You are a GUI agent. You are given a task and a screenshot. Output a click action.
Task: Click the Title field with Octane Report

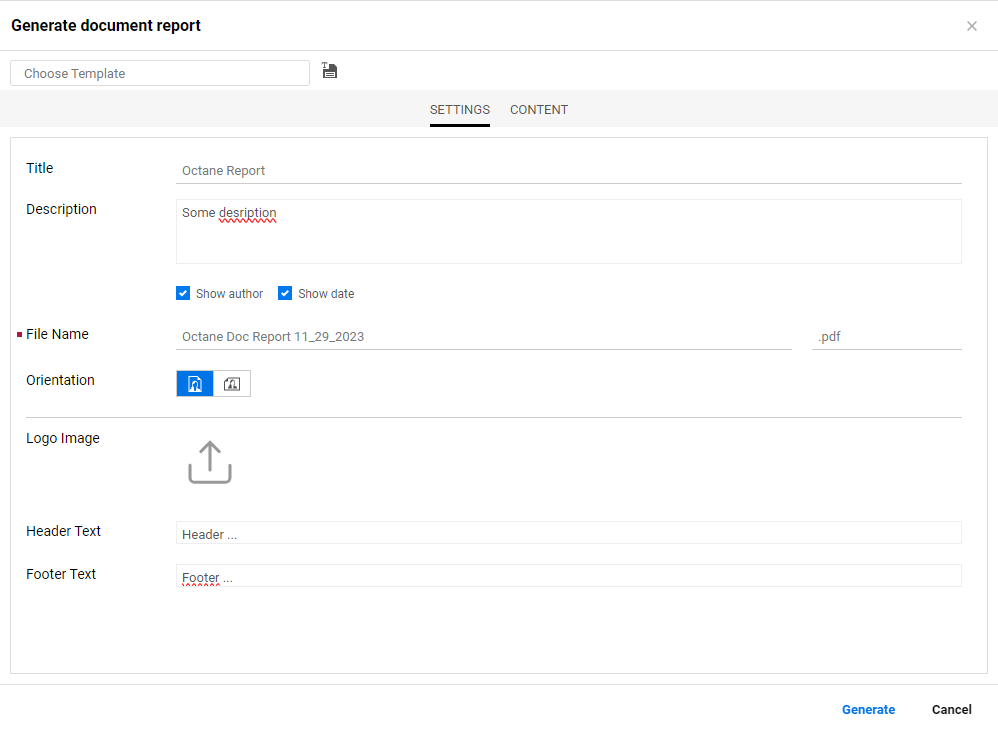tap(568, 171)
